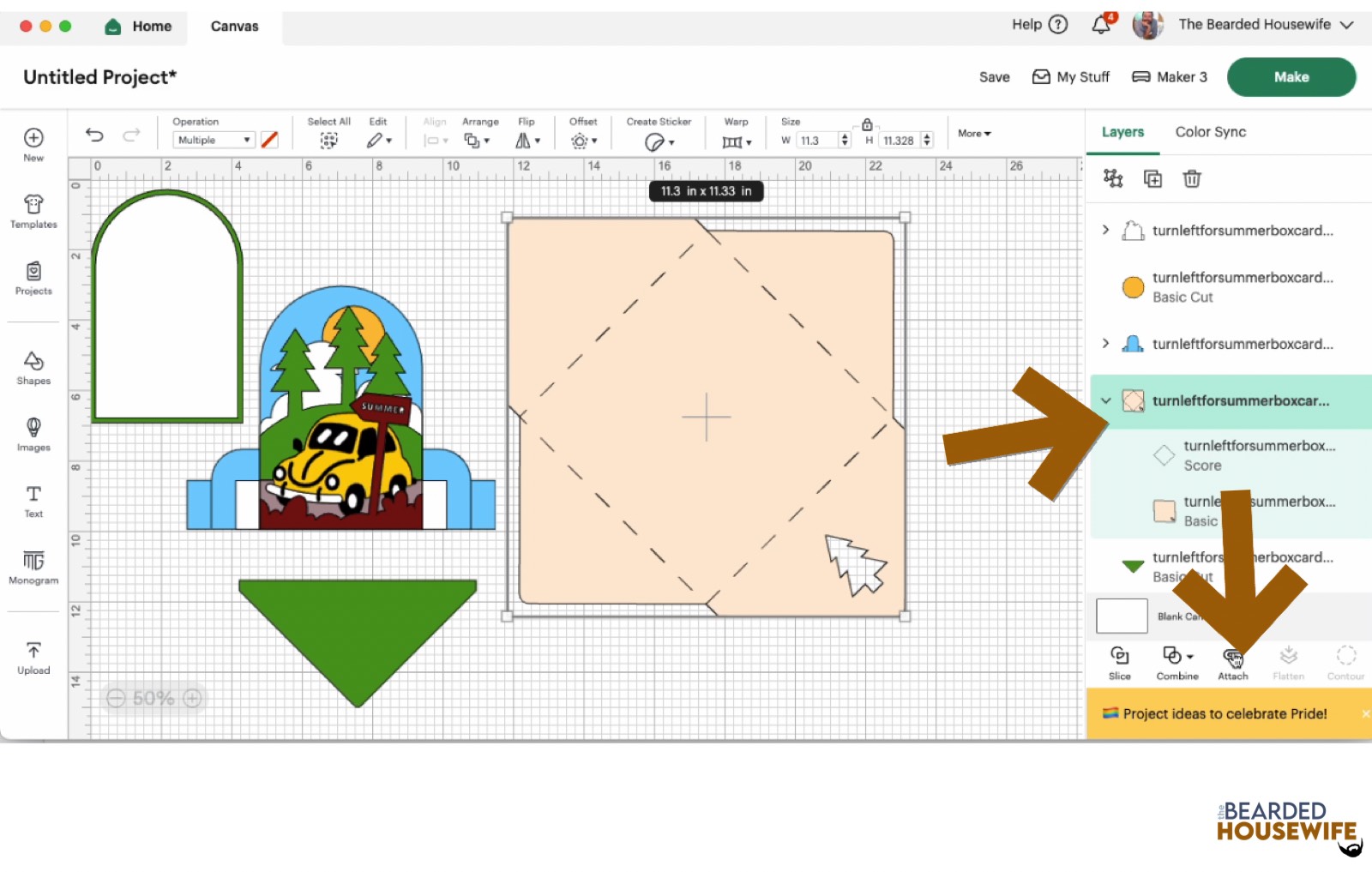Open the Templates panel
The height and width of the screenshot is (872, 1372).
(x=33, y=211)
